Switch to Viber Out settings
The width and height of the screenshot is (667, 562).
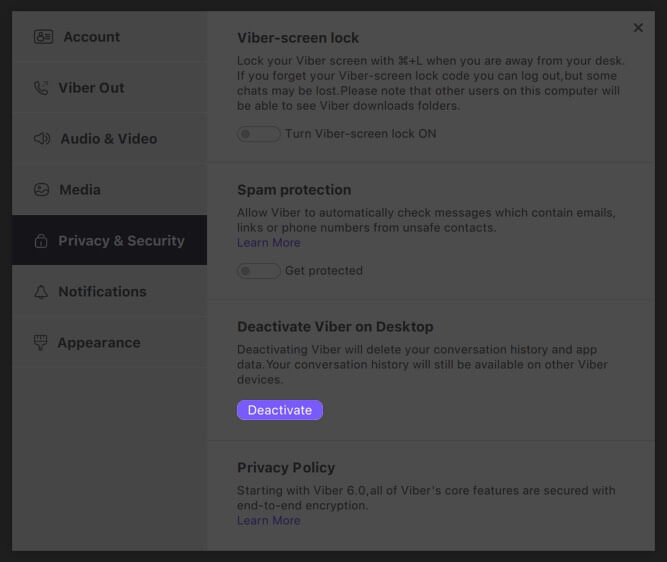pyautogui.click(x=109, y=88)
